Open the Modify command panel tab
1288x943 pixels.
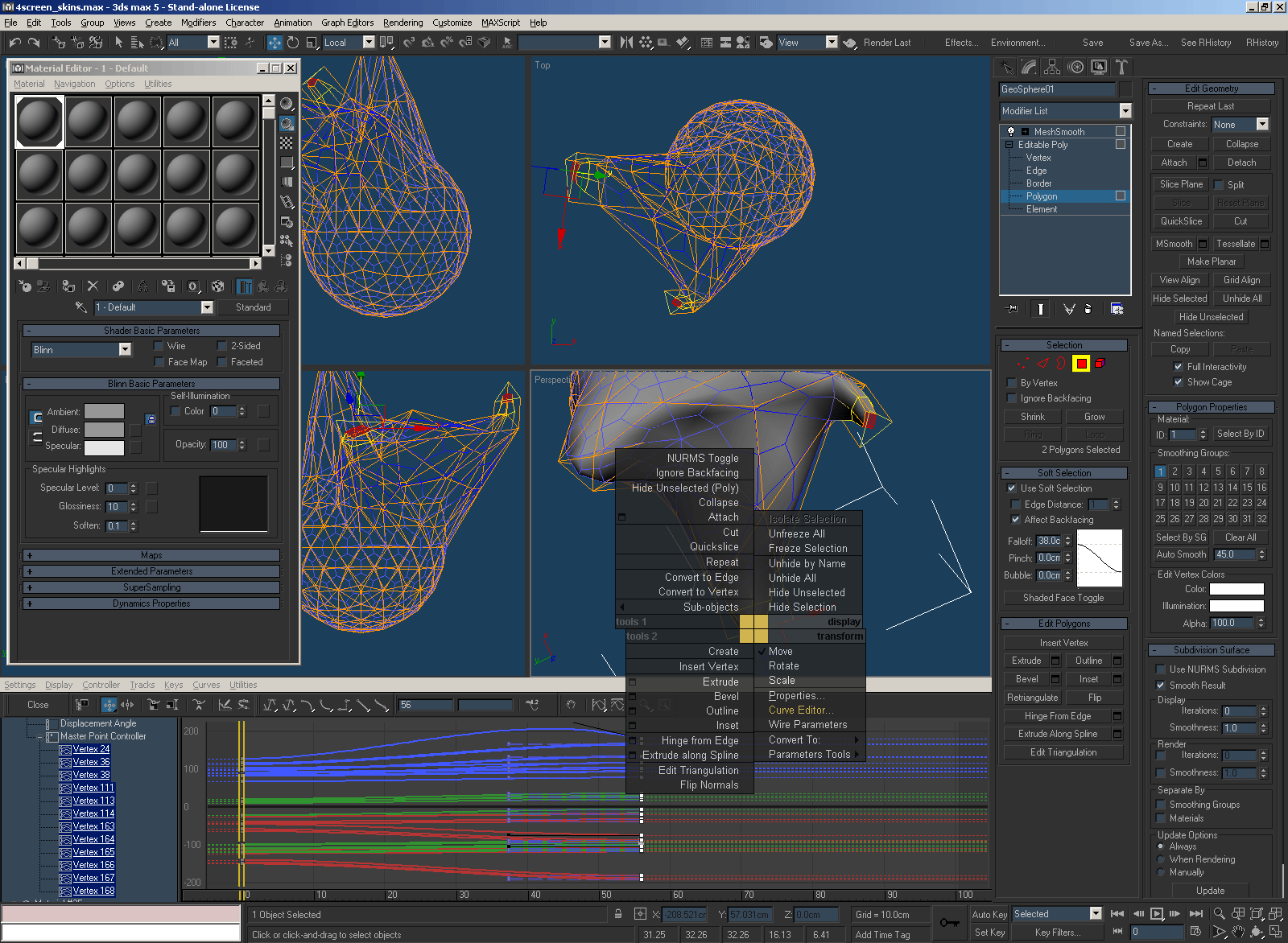[1028, 67]
